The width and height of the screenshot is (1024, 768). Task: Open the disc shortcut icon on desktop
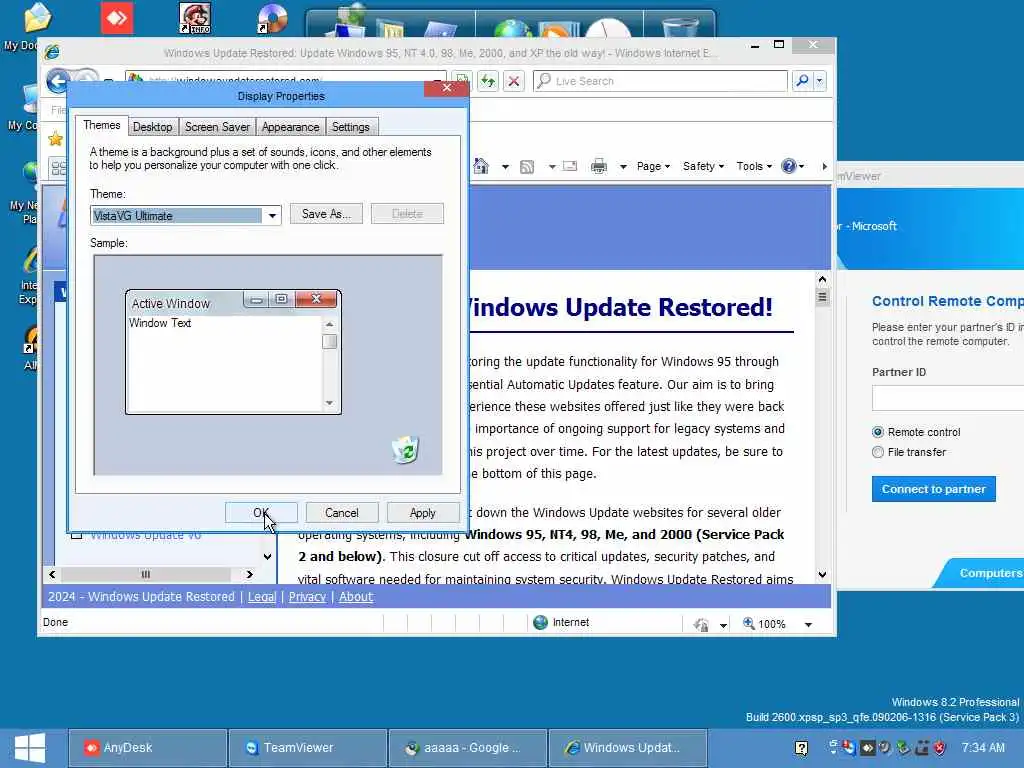[272, 18]
